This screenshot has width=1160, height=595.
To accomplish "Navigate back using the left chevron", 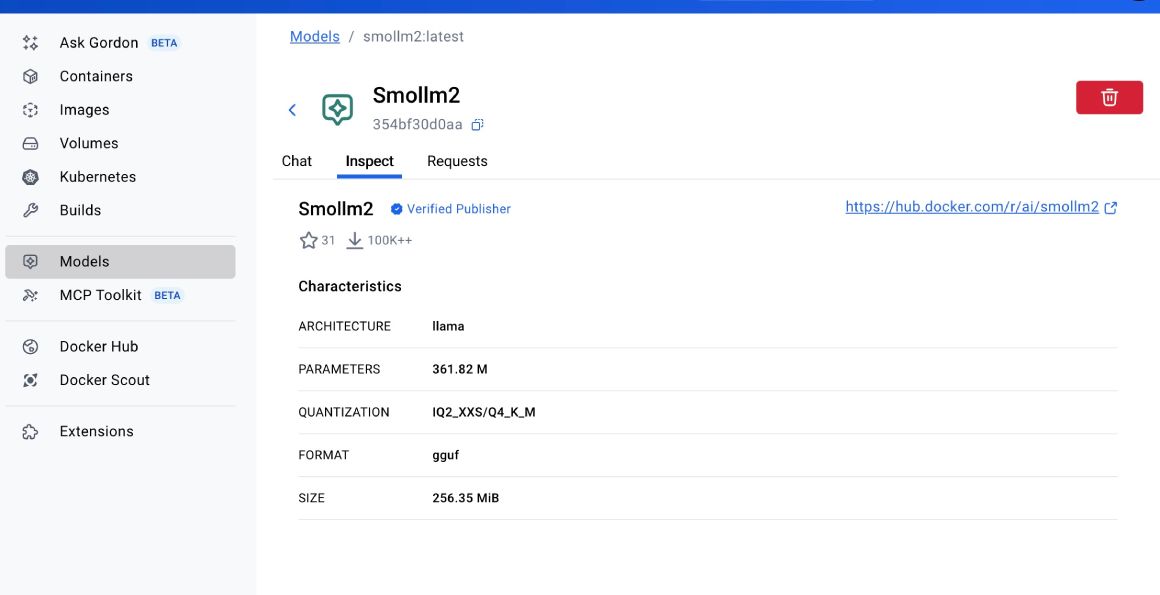I will (x=293, y=110).
